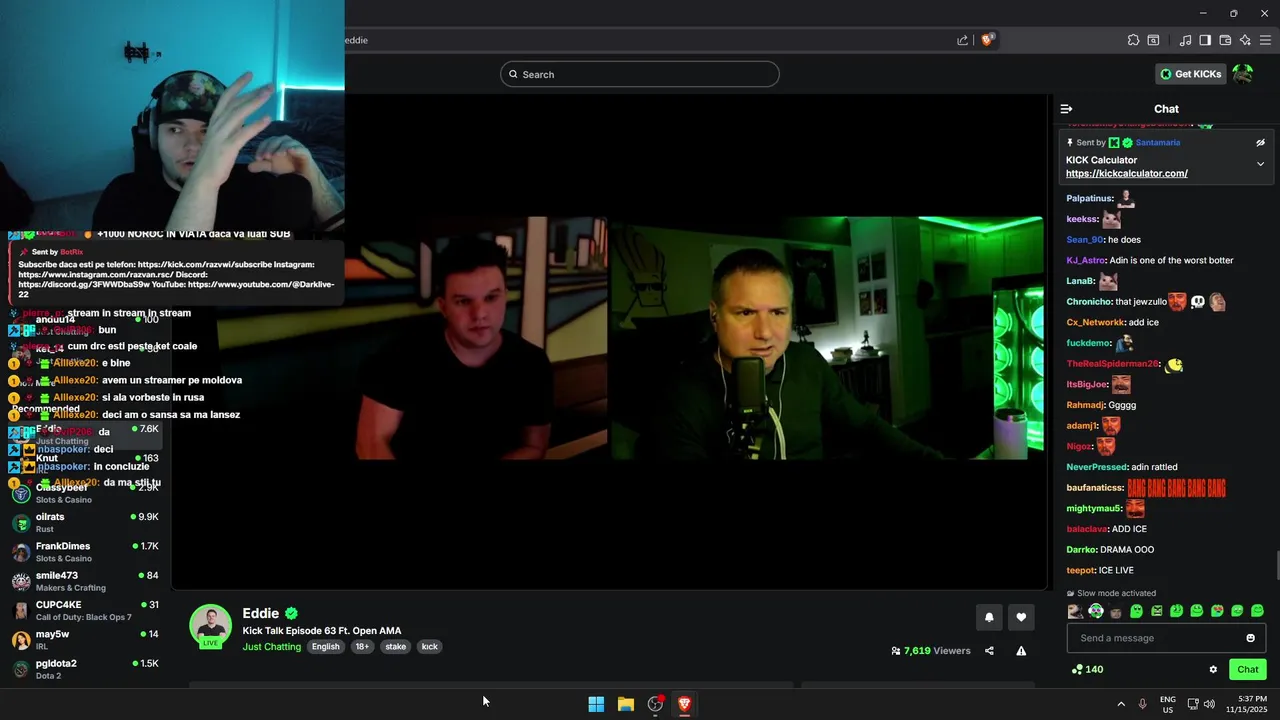Viewport: 1280px width, 720px height.
Task: Click username NeverPressed in chat
Action: (x=1097, y=467)
